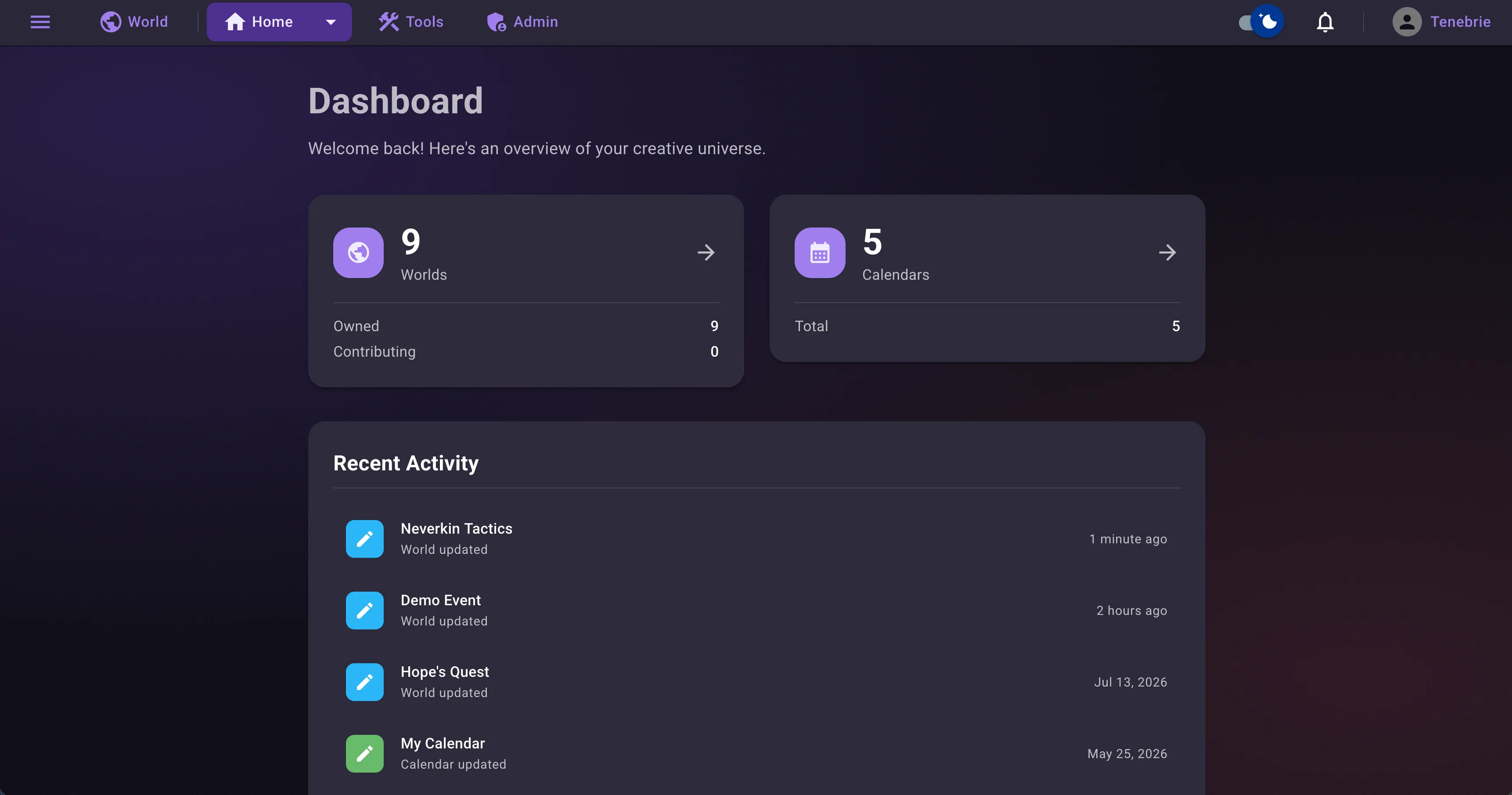Open the World menu item
This screenshot has height=795, width=1512.
[134, 22]
